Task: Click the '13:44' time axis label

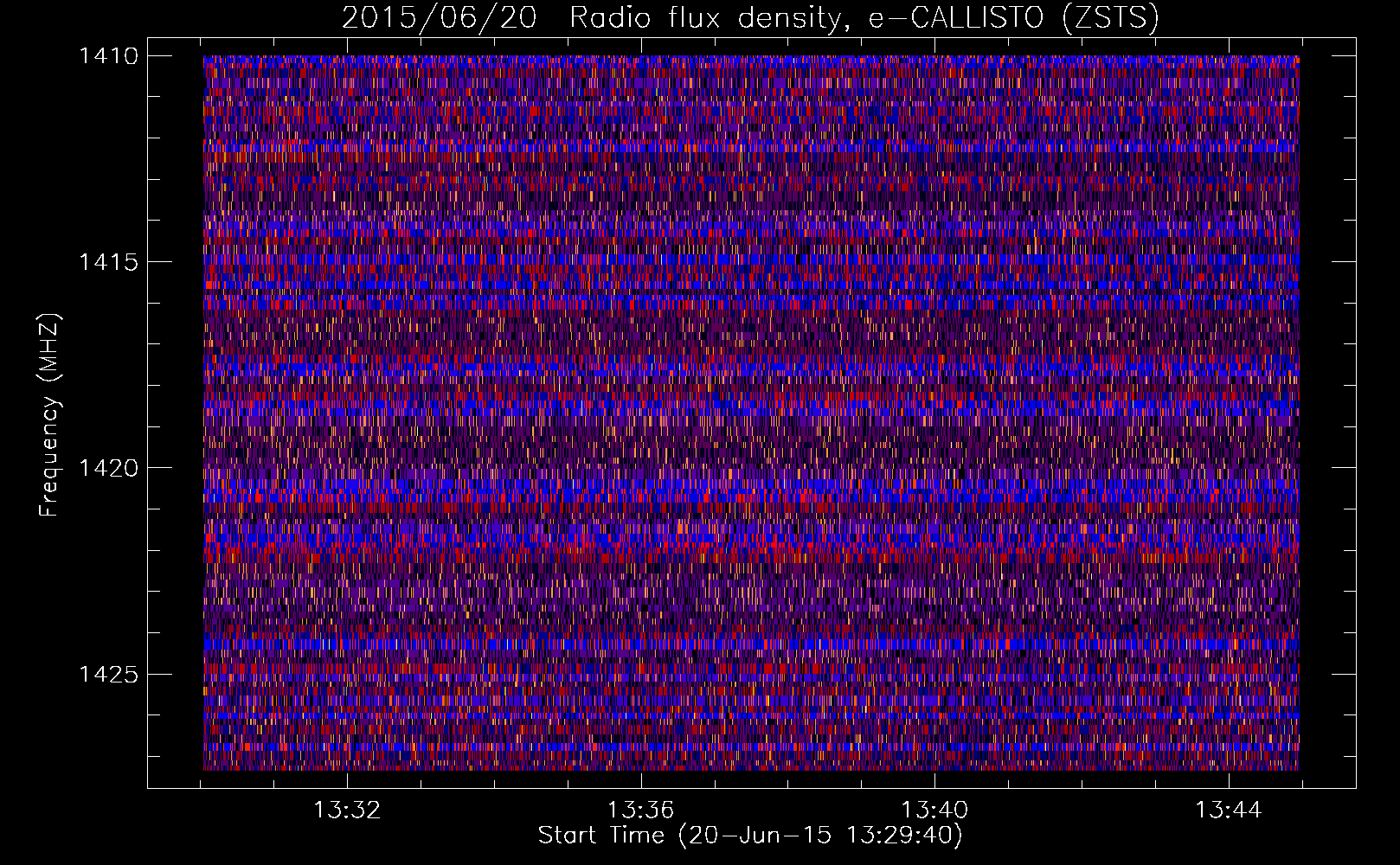Action: (1229, 811)
